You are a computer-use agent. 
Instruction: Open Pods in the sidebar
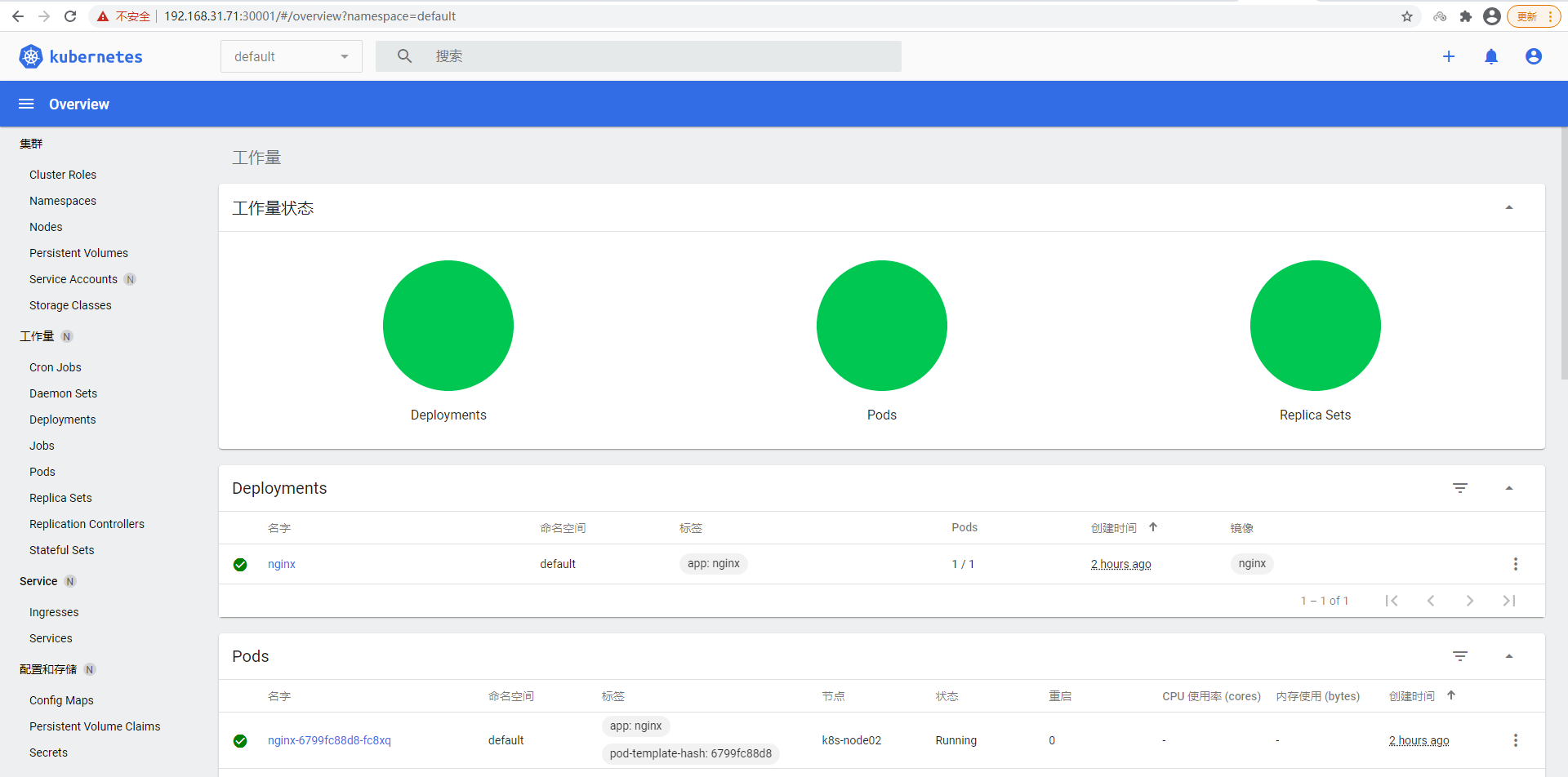pos(42,472)
